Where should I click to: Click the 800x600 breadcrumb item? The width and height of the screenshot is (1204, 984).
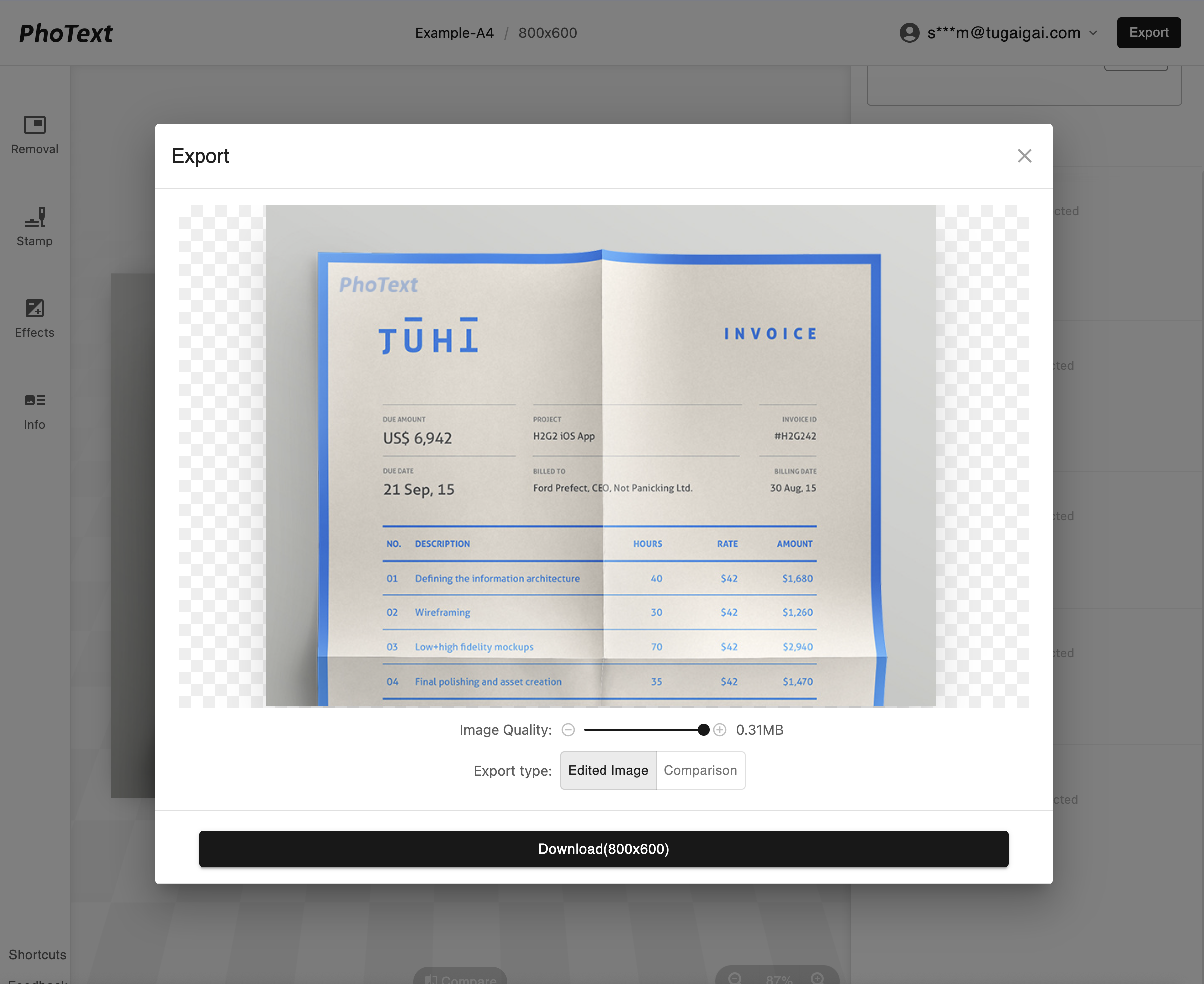point(547,33)
